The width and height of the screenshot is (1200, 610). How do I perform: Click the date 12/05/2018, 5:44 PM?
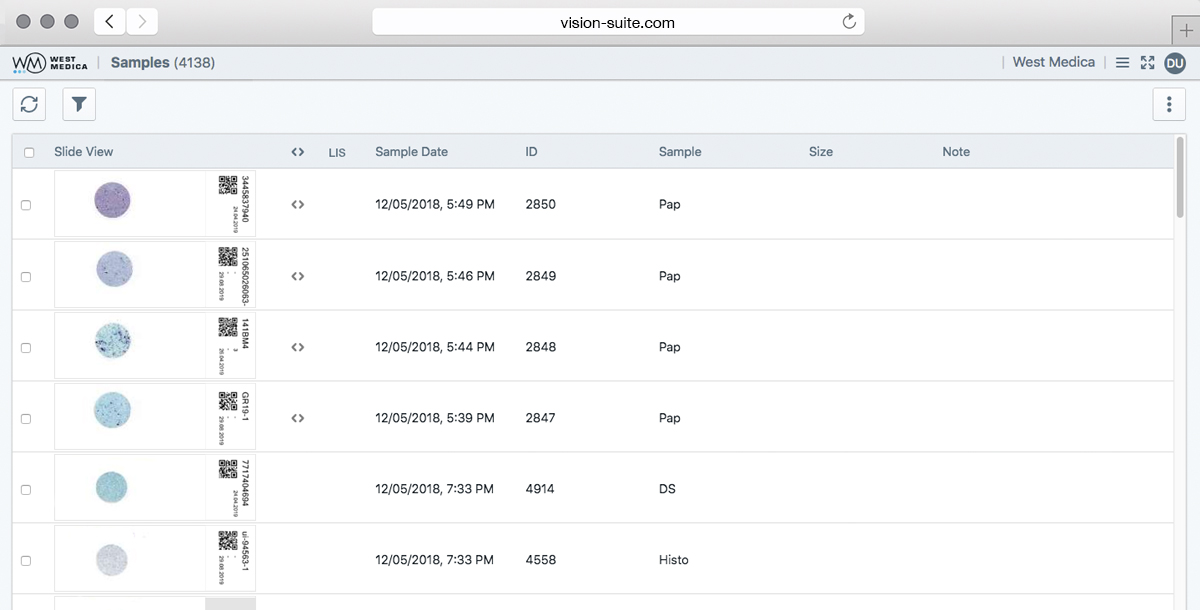pos(435,347)
